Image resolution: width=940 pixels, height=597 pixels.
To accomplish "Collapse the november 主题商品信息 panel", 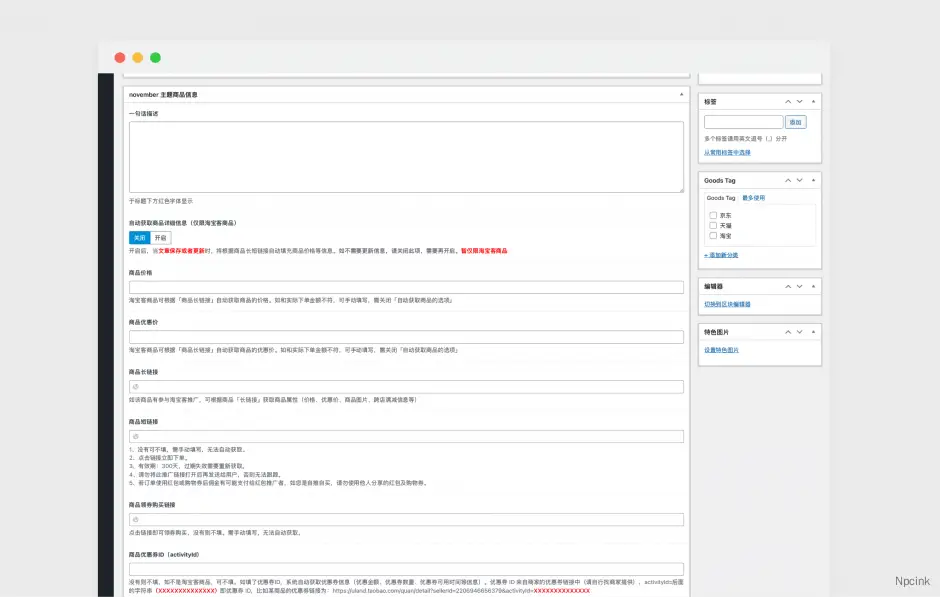I will [x=681, y=94].
